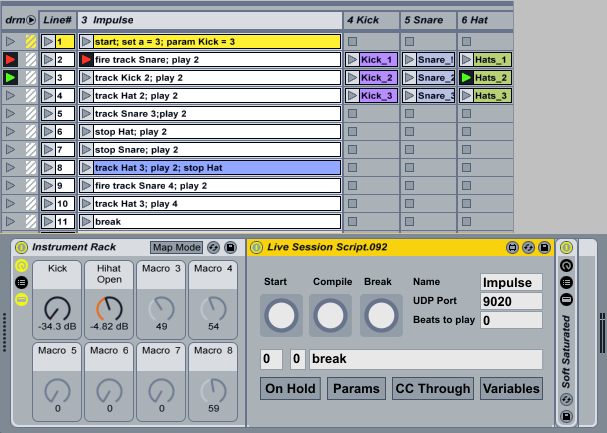
Task: Show the Instrument Rack devices view
Action: click(x=20, y=300)
